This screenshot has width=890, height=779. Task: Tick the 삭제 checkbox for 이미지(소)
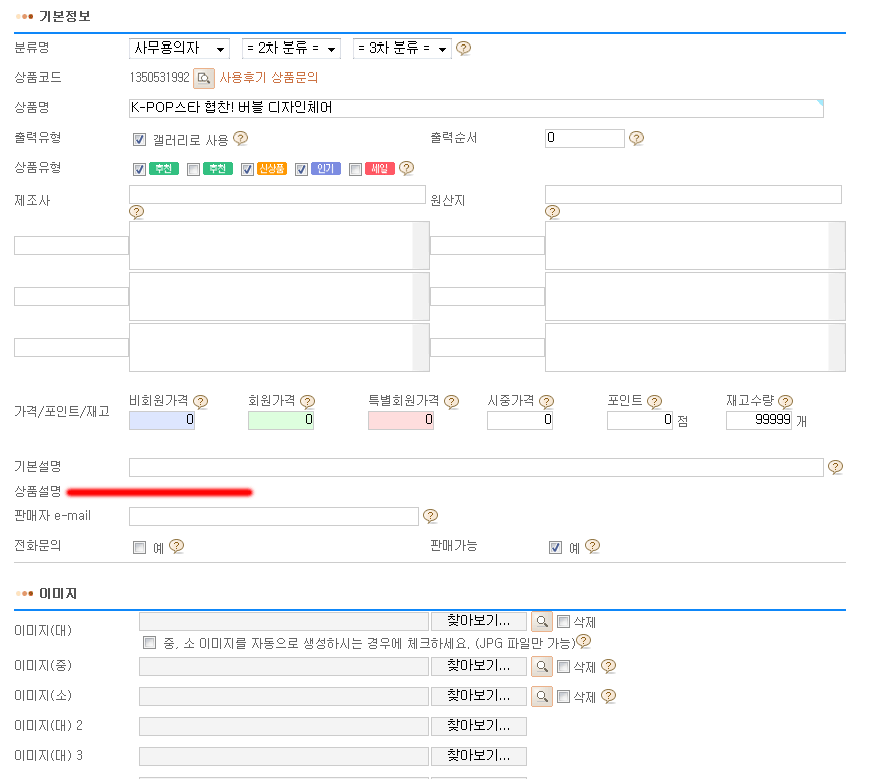click(564, 696)
